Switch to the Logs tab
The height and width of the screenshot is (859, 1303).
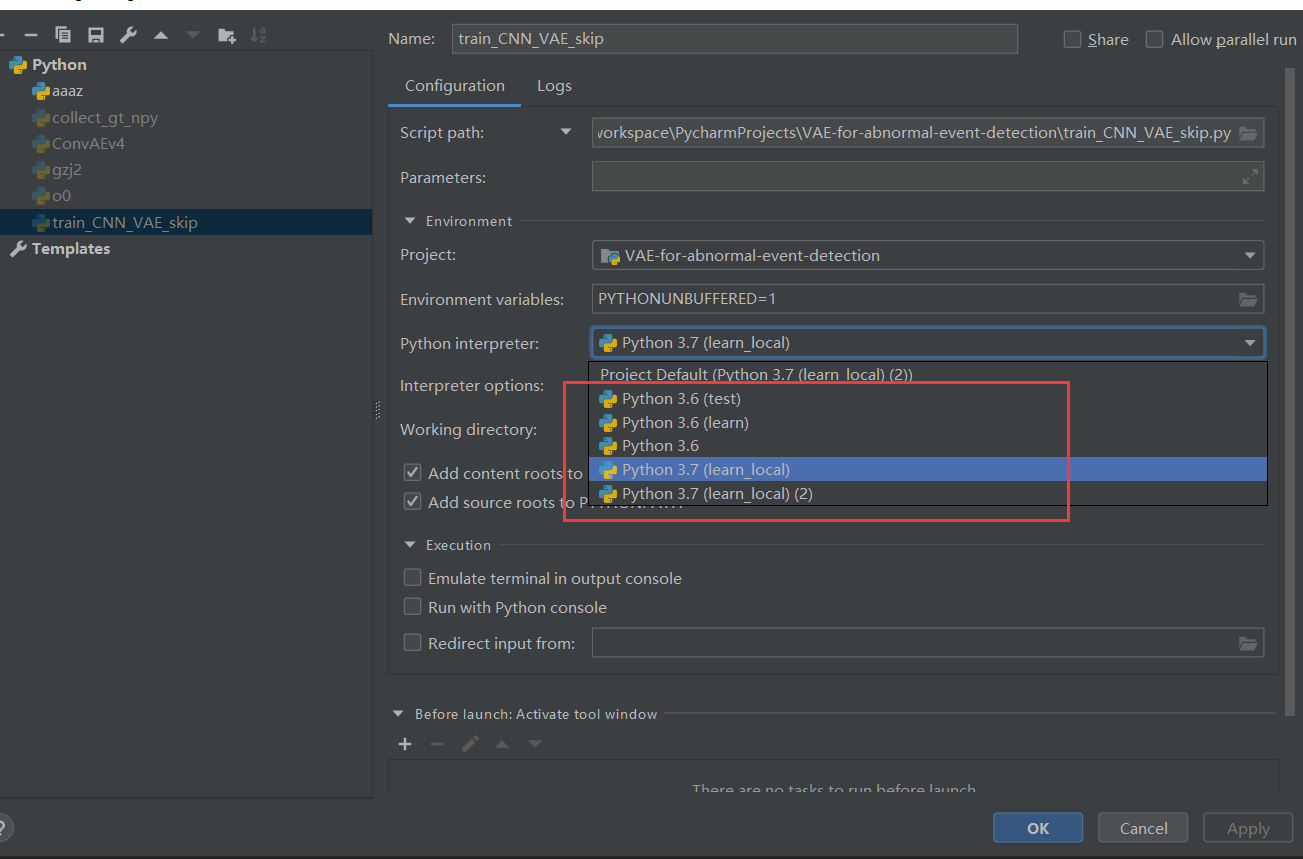554,86
